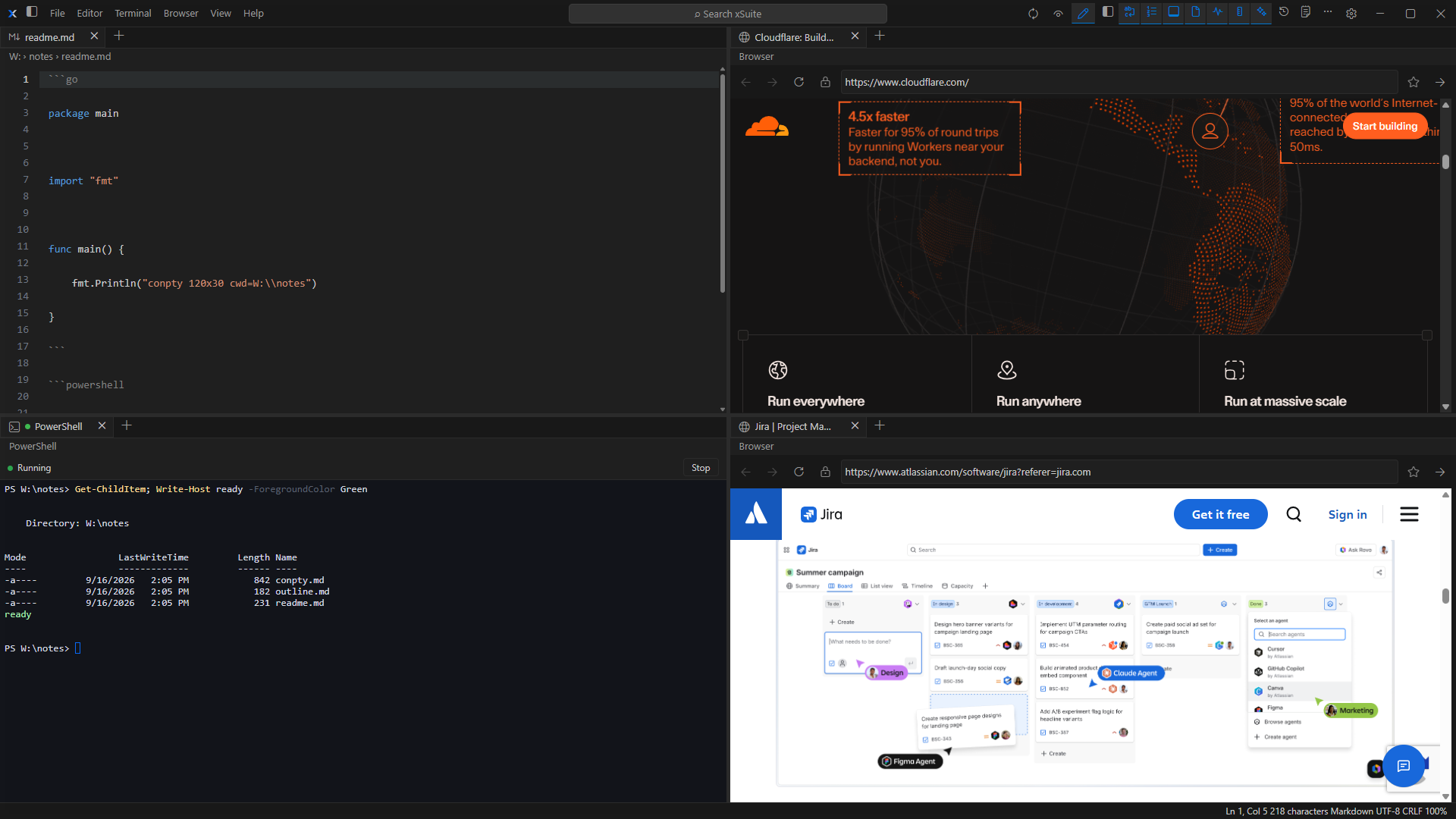Toggle the pencil edit mode icon
The image size is (1456, 819).
[1083, 13]
